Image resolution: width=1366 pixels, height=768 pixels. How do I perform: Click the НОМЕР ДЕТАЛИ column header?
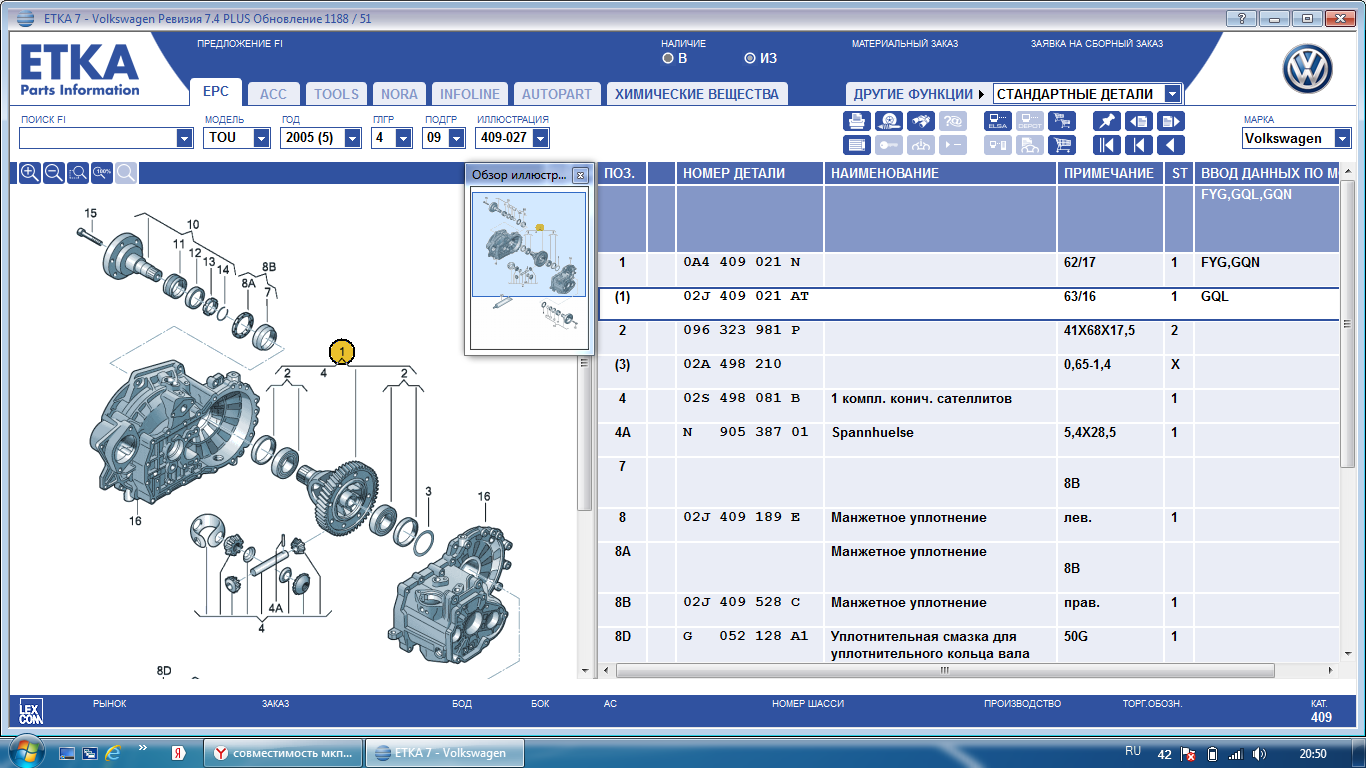pyautogui.click(x=750, y=173)
